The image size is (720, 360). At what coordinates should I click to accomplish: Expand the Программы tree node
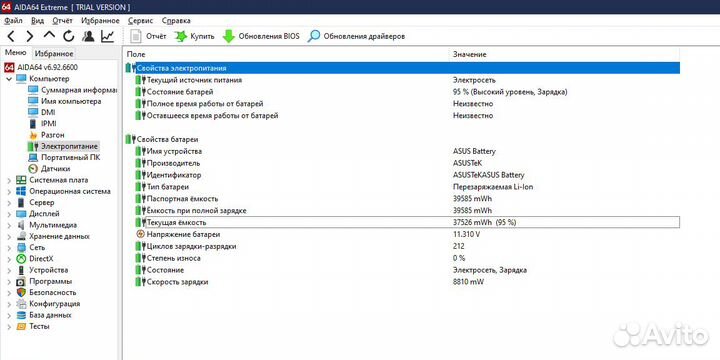9,281
